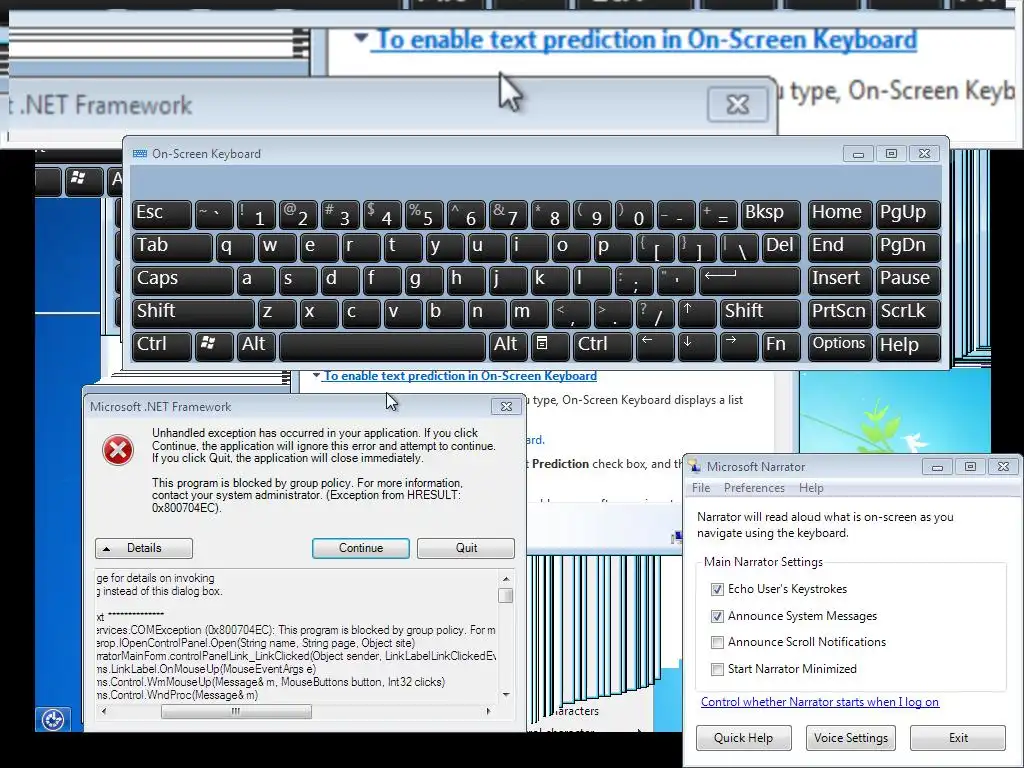
Task: Click the down arrow key on On-Screen Keyboard
Action: 696,345
